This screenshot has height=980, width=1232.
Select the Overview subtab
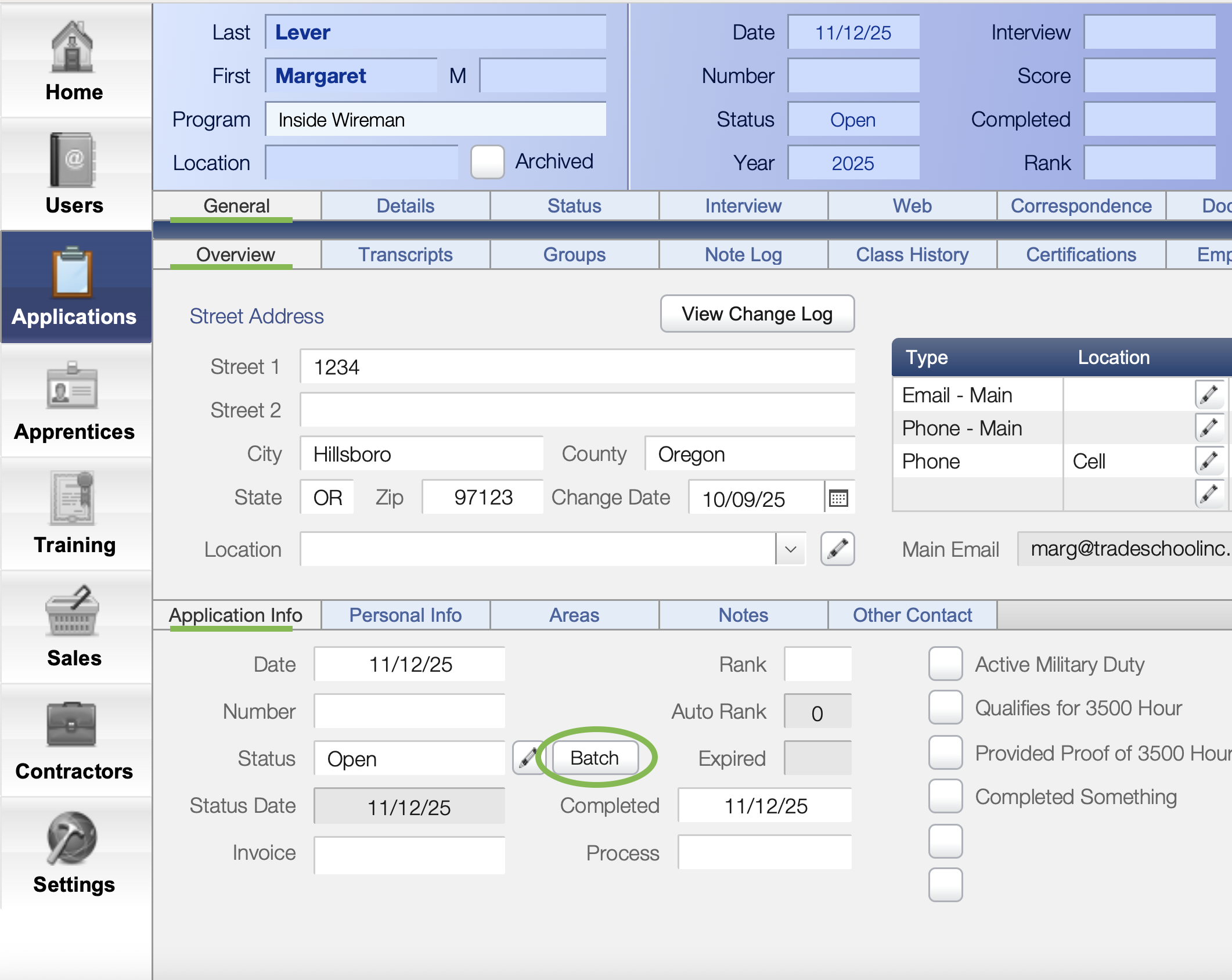tap(236, 255)
